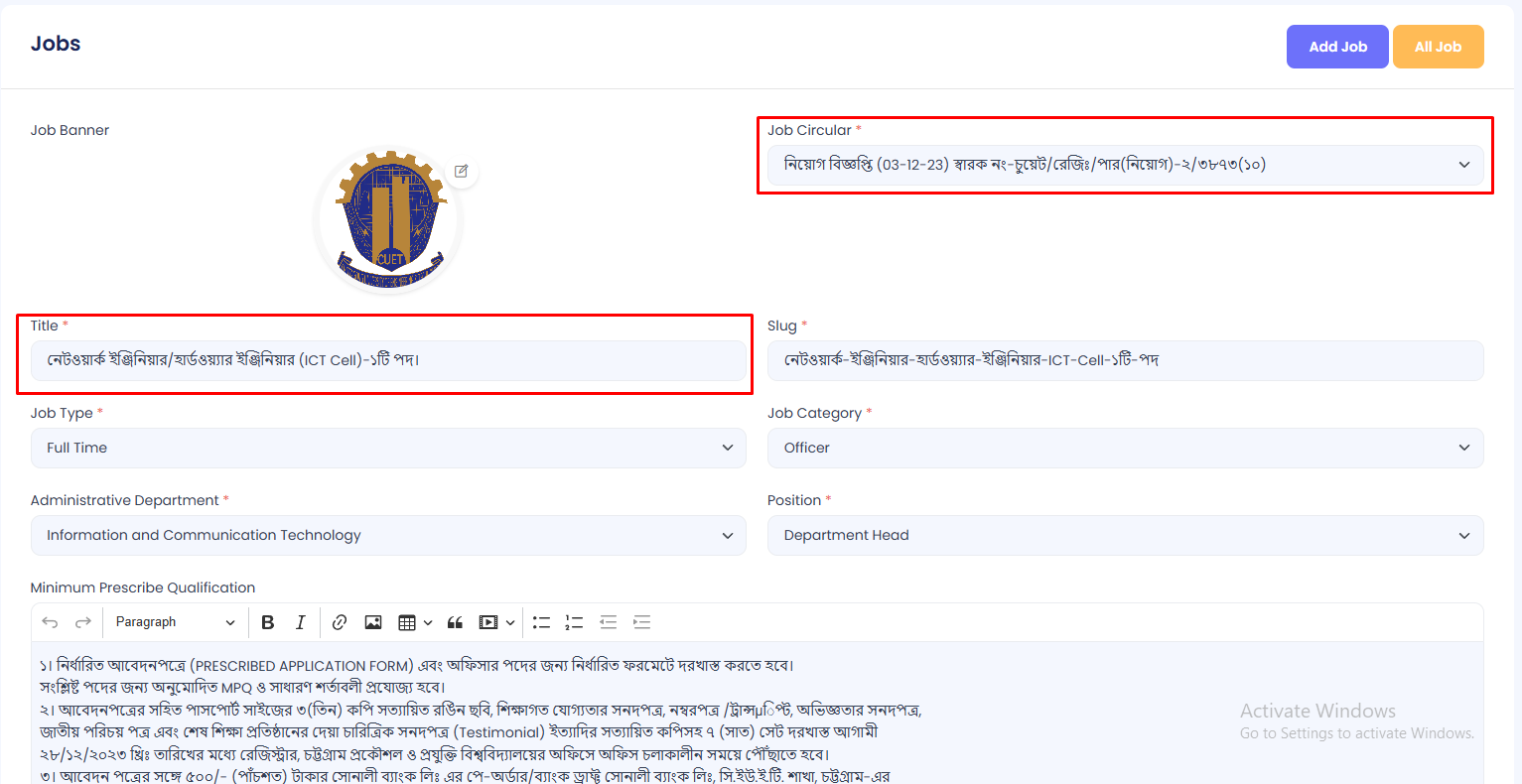Click the Add Job button
The image size is (1522, 784).
[1337, 47]
